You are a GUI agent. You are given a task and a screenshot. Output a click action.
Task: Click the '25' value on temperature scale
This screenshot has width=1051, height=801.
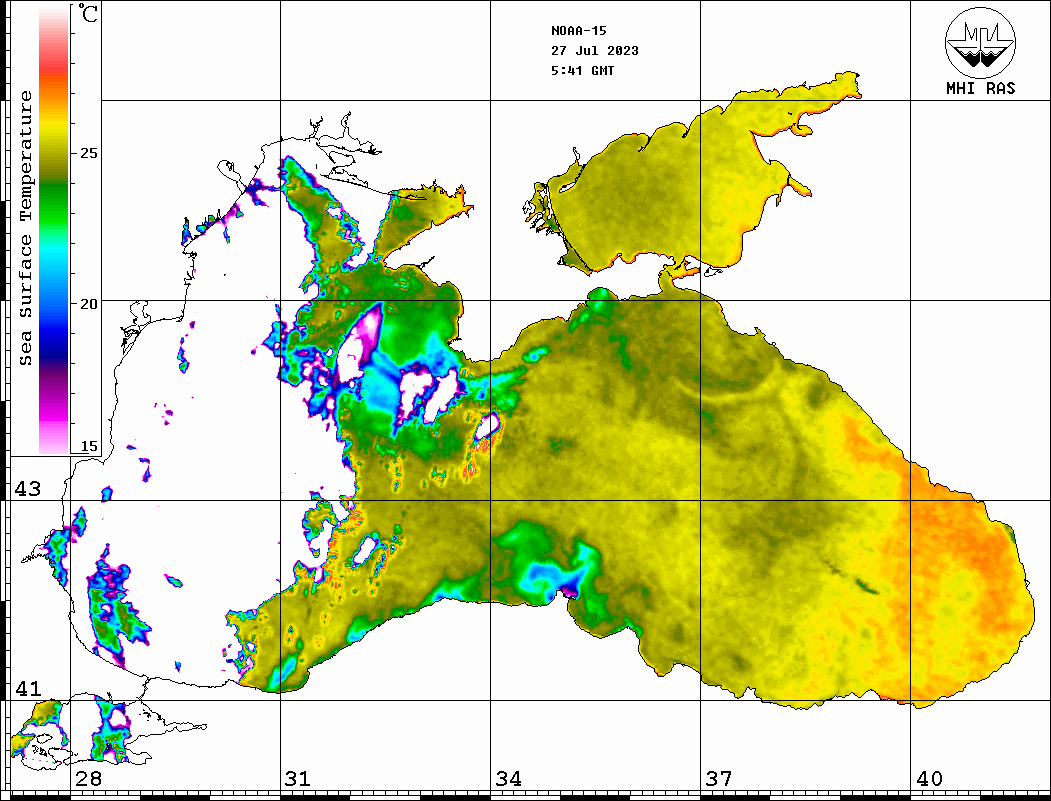(88, 153)
